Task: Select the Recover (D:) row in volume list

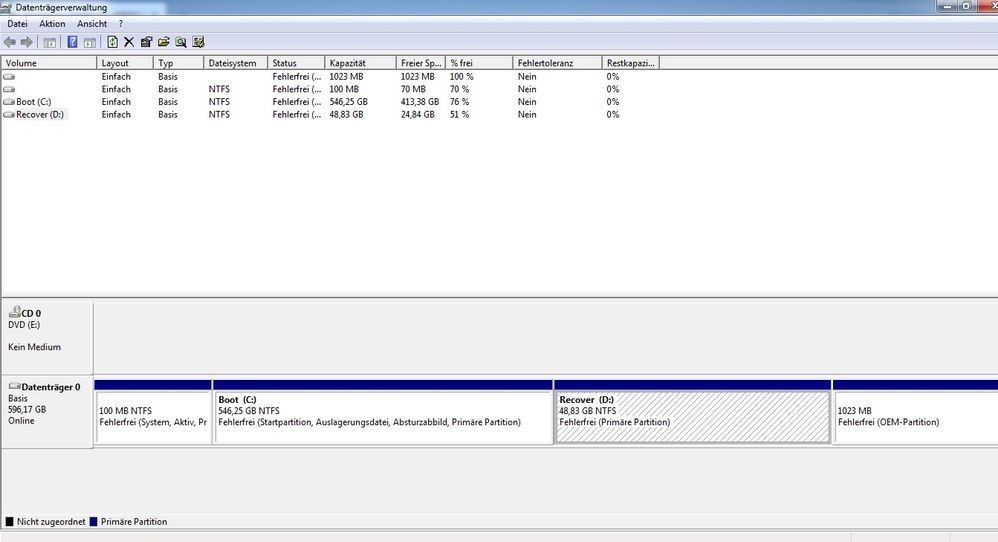Action: coord(40,115)
